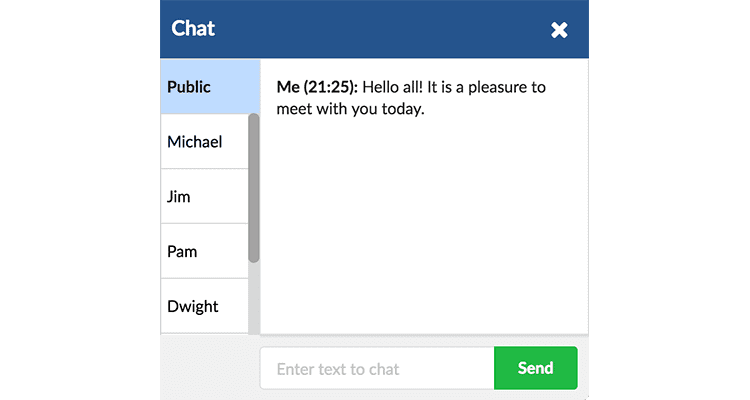Focus the 'Enter text to chat' field
The image size is (750, 400).
(376, 369)
